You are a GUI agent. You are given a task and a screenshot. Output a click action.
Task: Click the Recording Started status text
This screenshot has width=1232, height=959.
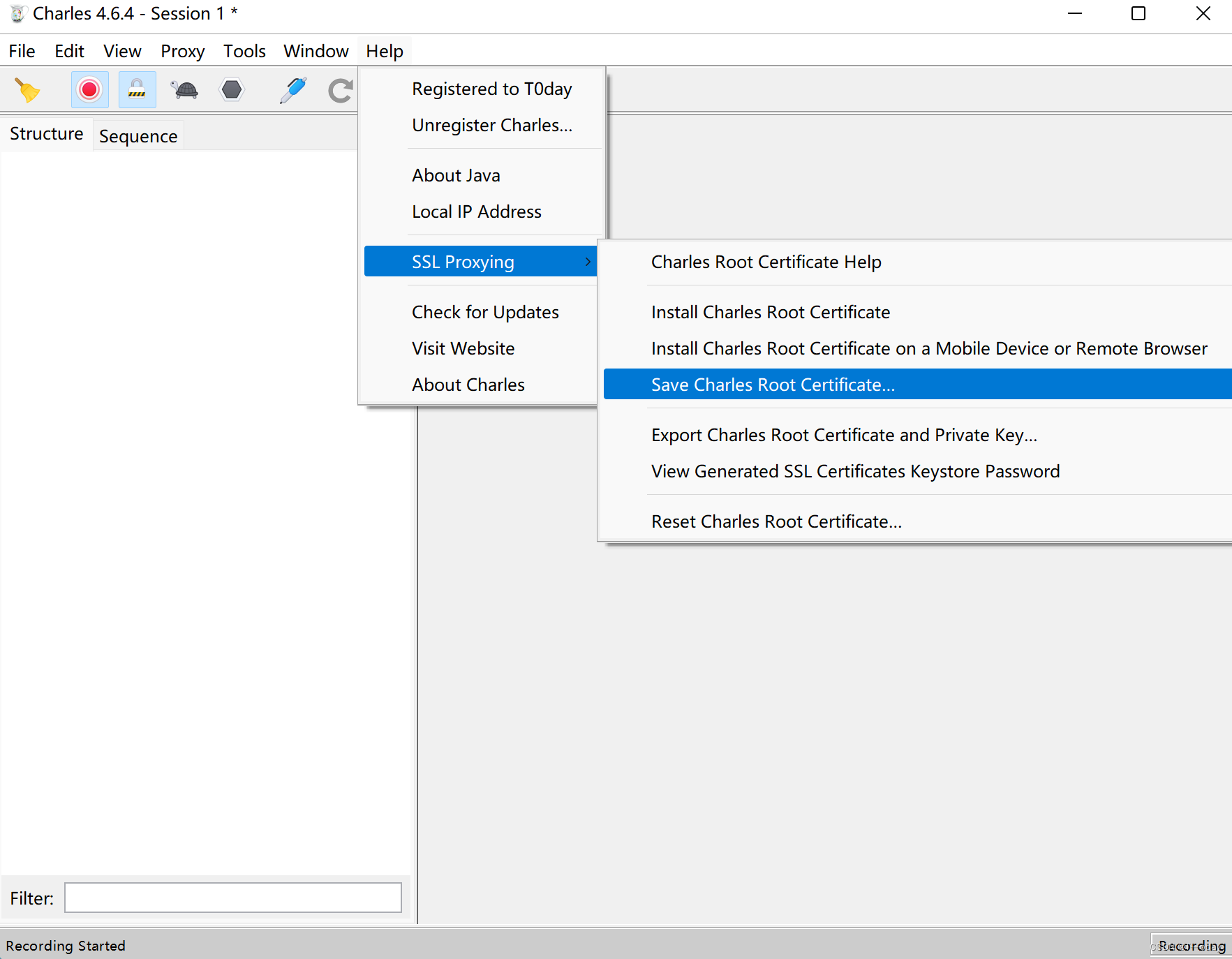coord(66,946)
